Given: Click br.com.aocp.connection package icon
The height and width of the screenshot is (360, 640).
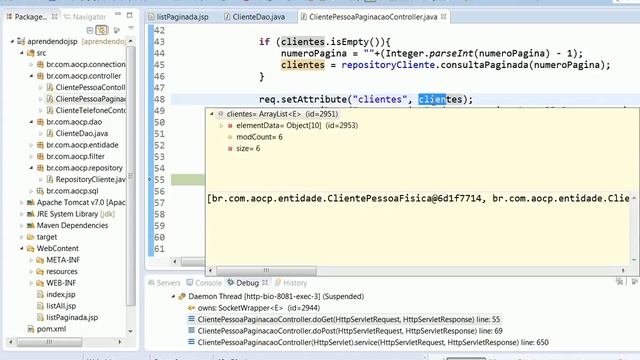Looking at the screenshot, I should click(40, 64).
